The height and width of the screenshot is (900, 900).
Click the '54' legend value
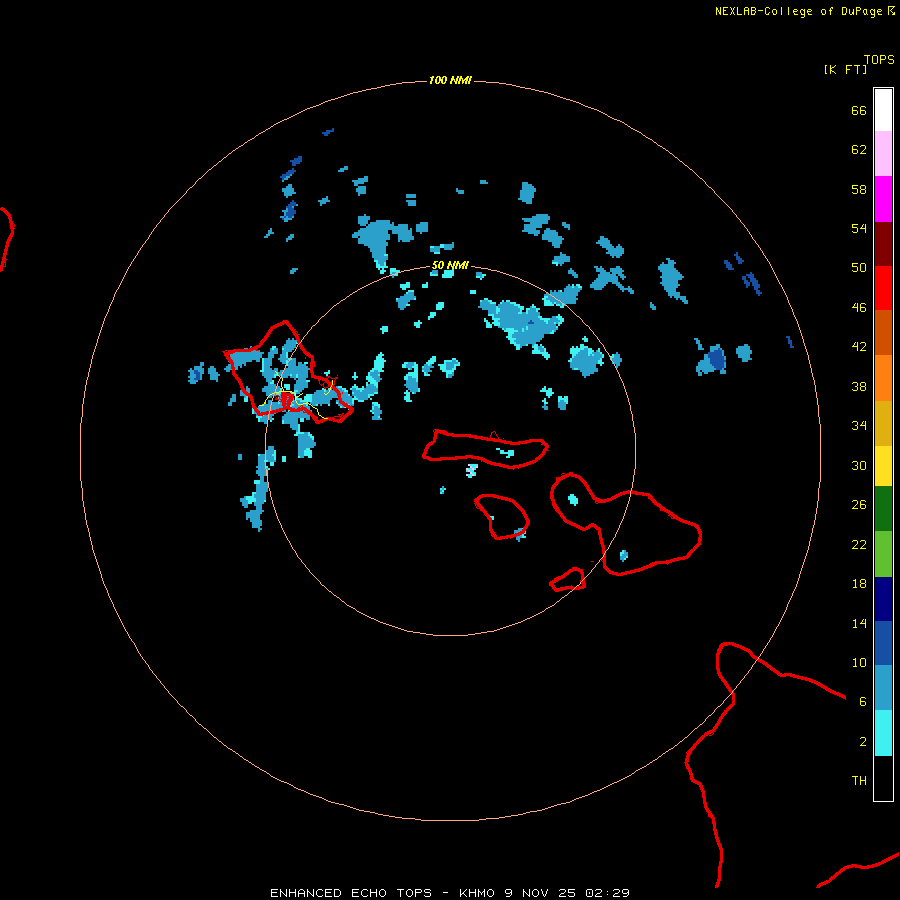pos(859,228)
